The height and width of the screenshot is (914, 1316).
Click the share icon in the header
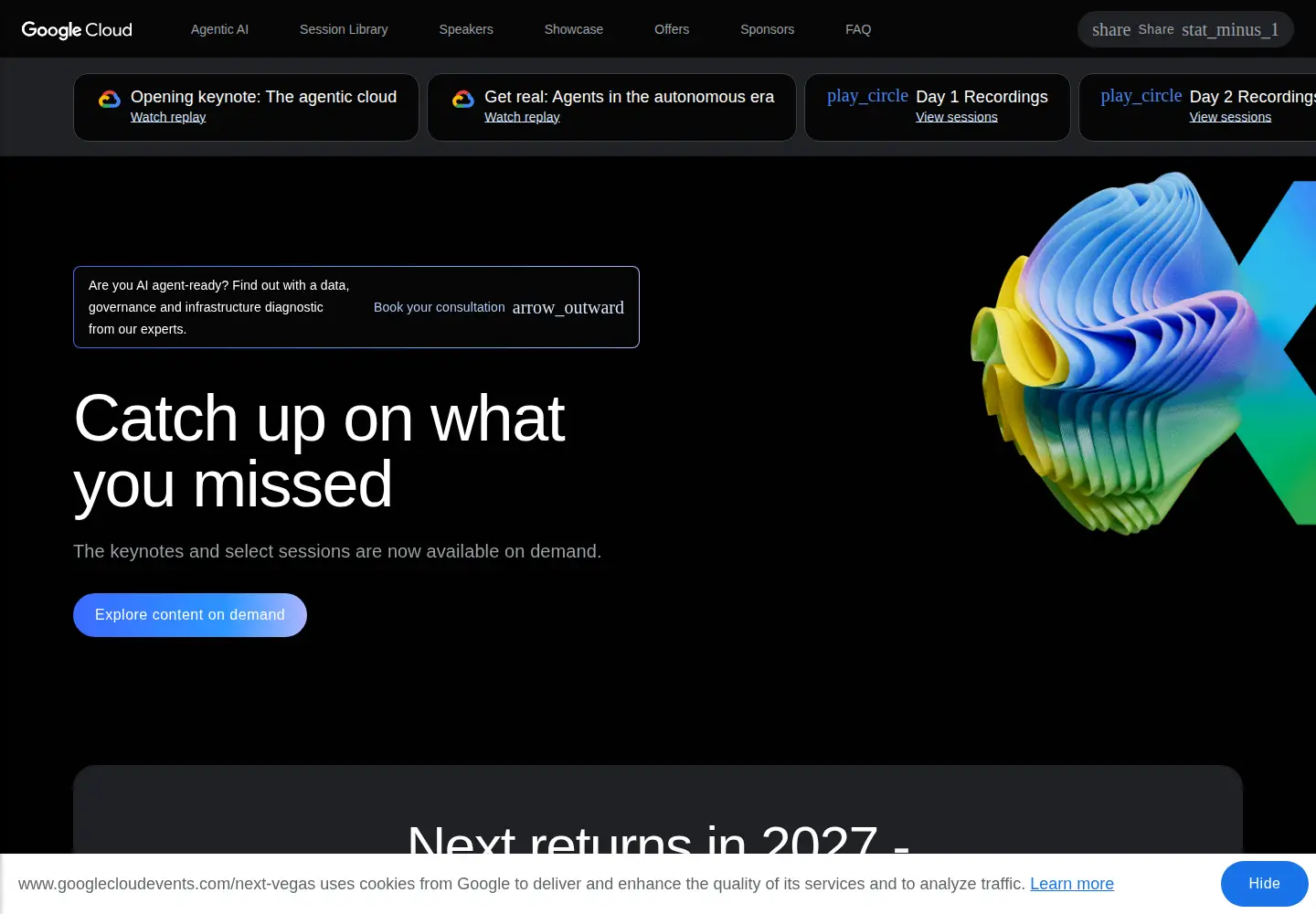(1111, 29)
